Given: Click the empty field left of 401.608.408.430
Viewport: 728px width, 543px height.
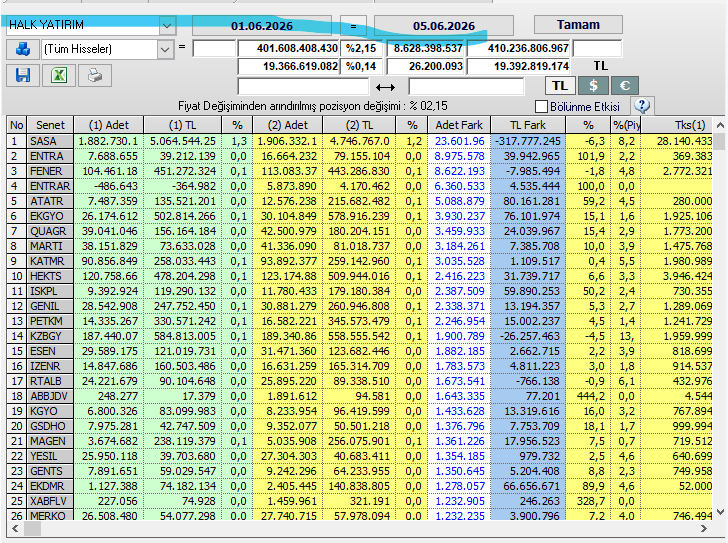Looking at the screenshot, I should [x=214, y=48].
